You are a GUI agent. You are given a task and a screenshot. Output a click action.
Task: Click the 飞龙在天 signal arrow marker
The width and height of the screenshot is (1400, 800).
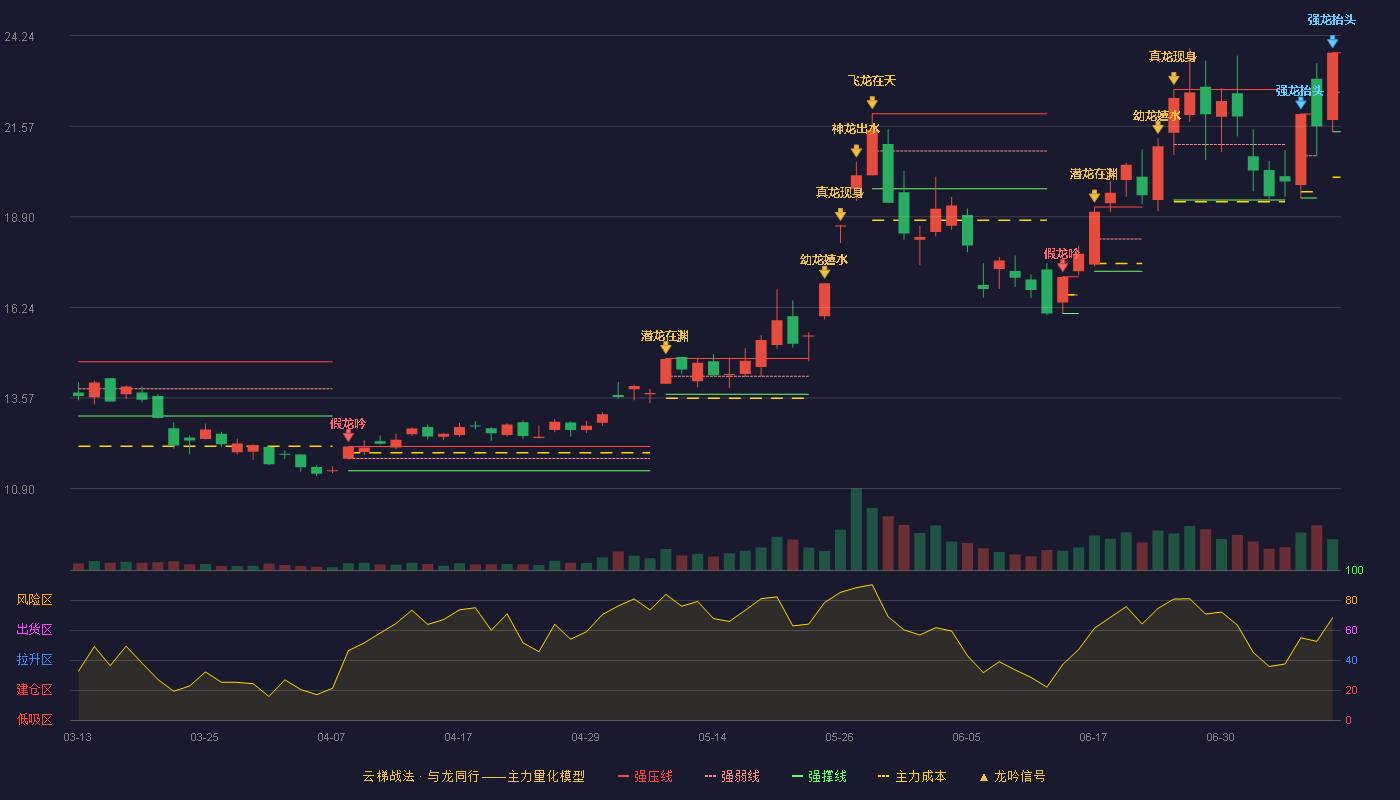tap(872, 102)
